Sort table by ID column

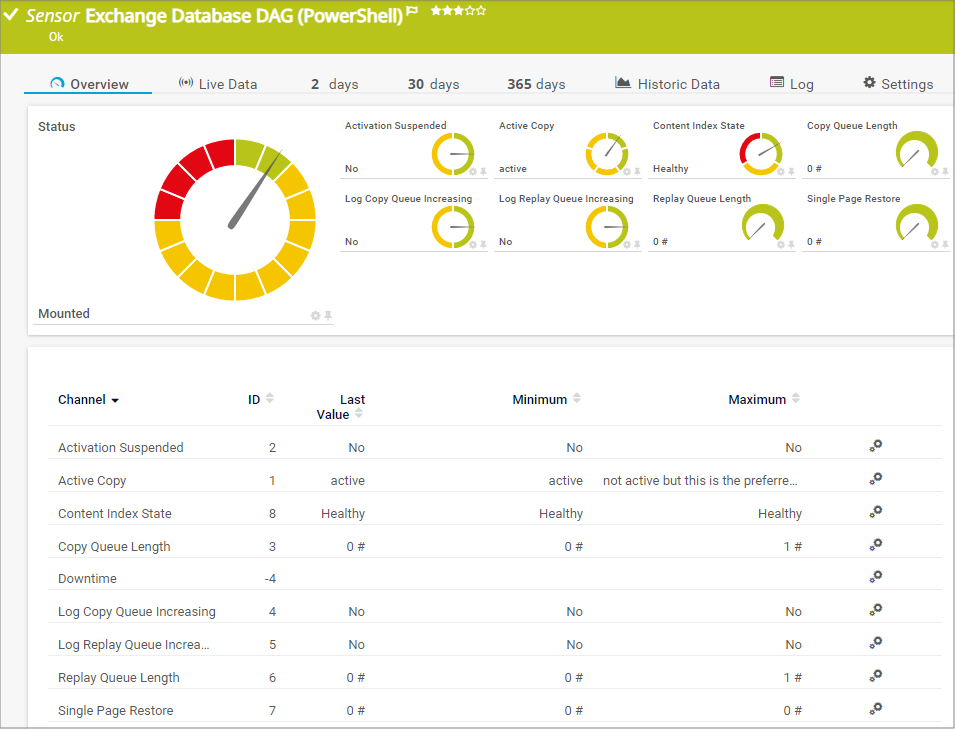(269, 399)
